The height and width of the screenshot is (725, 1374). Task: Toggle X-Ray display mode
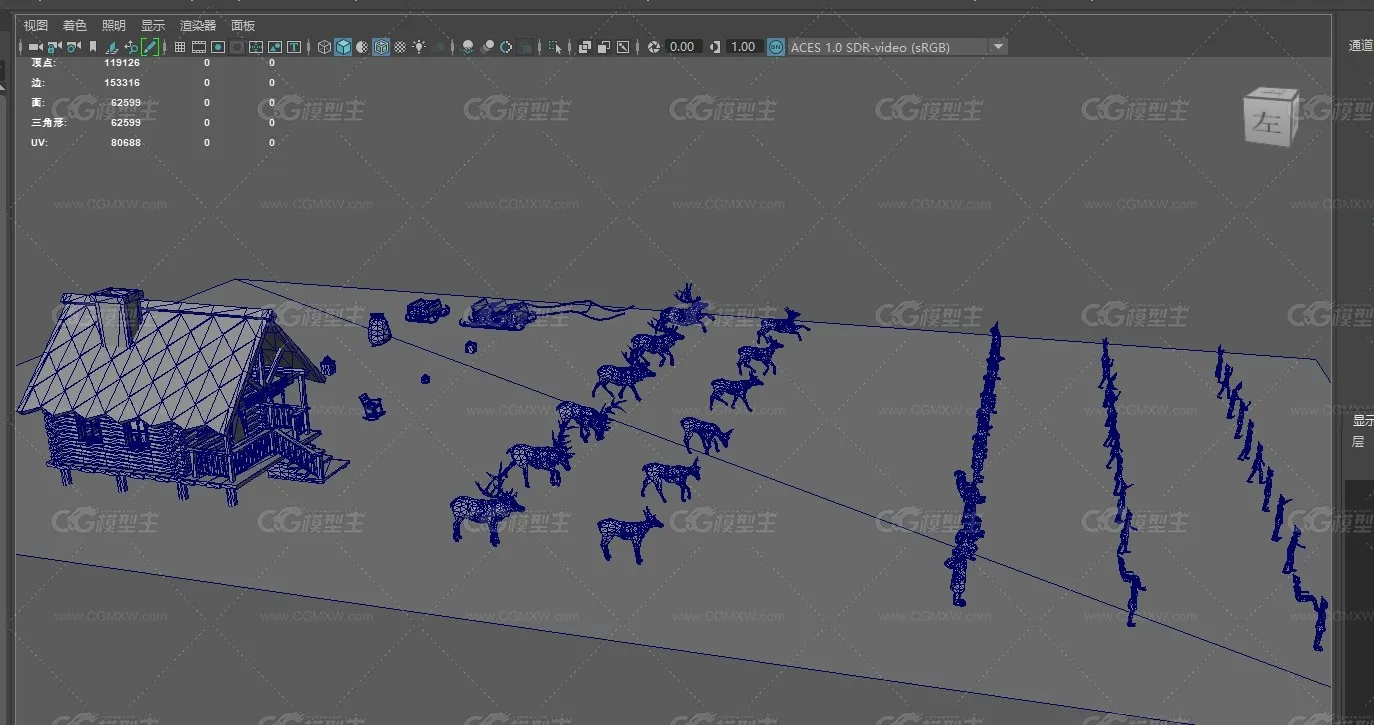pos(585,47)
